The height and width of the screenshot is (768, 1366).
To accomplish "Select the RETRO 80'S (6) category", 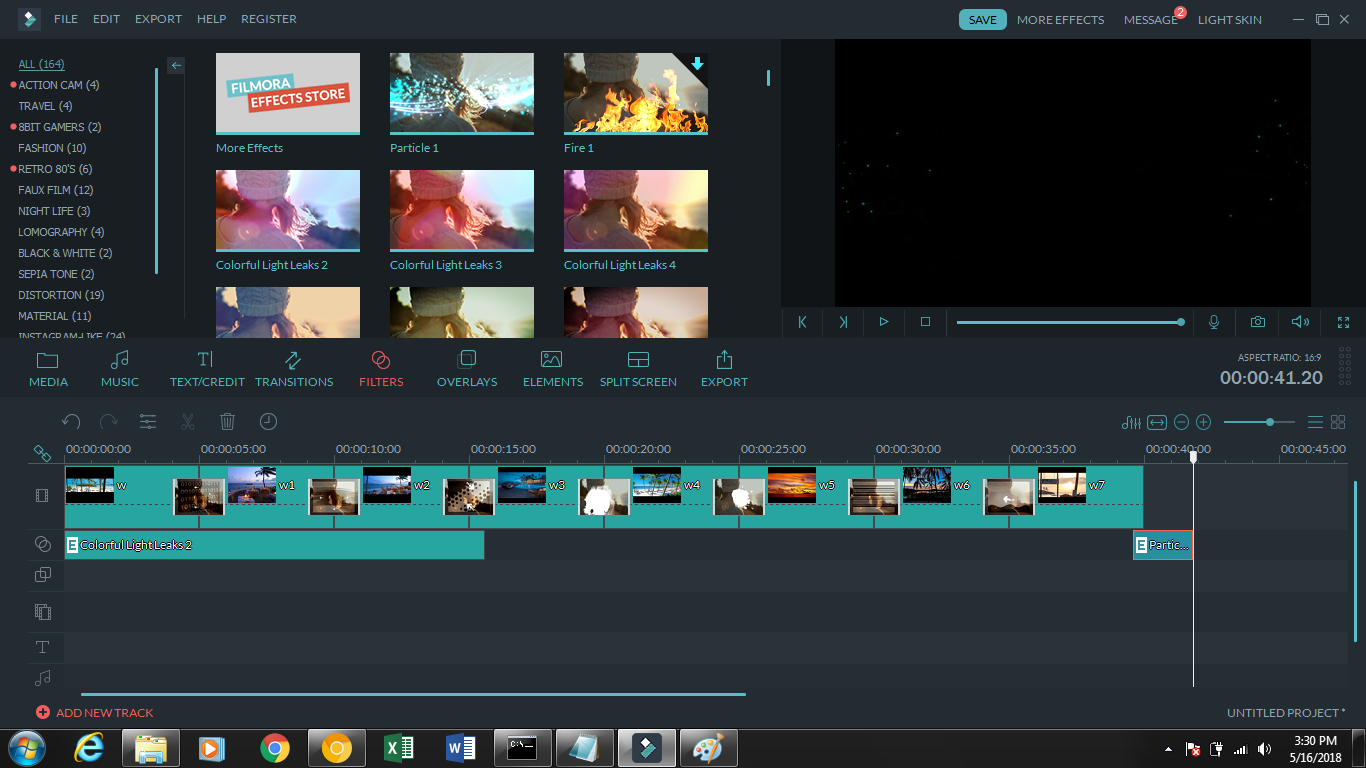I will coord(55,169).
